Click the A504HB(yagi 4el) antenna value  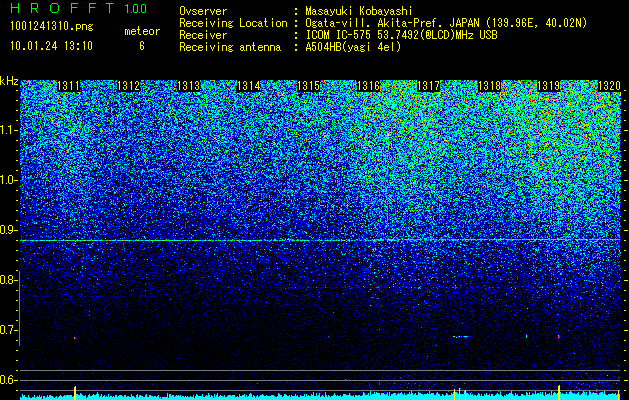pyautogui.click(x=353, y=47)
